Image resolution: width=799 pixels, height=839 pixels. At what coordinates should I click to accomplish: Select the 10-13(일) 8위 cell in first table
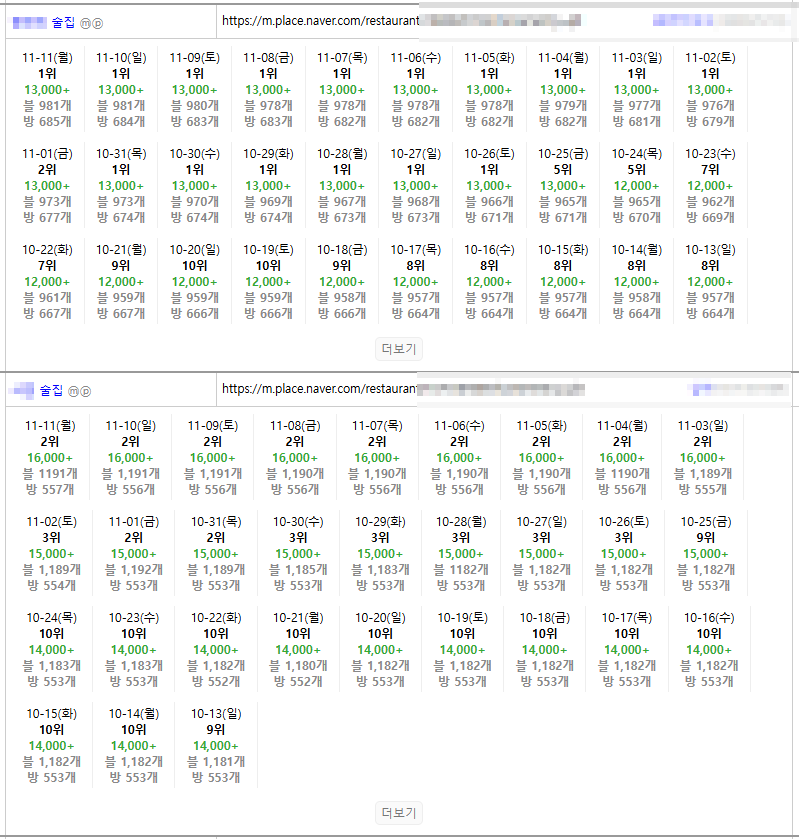coord(710,282)
